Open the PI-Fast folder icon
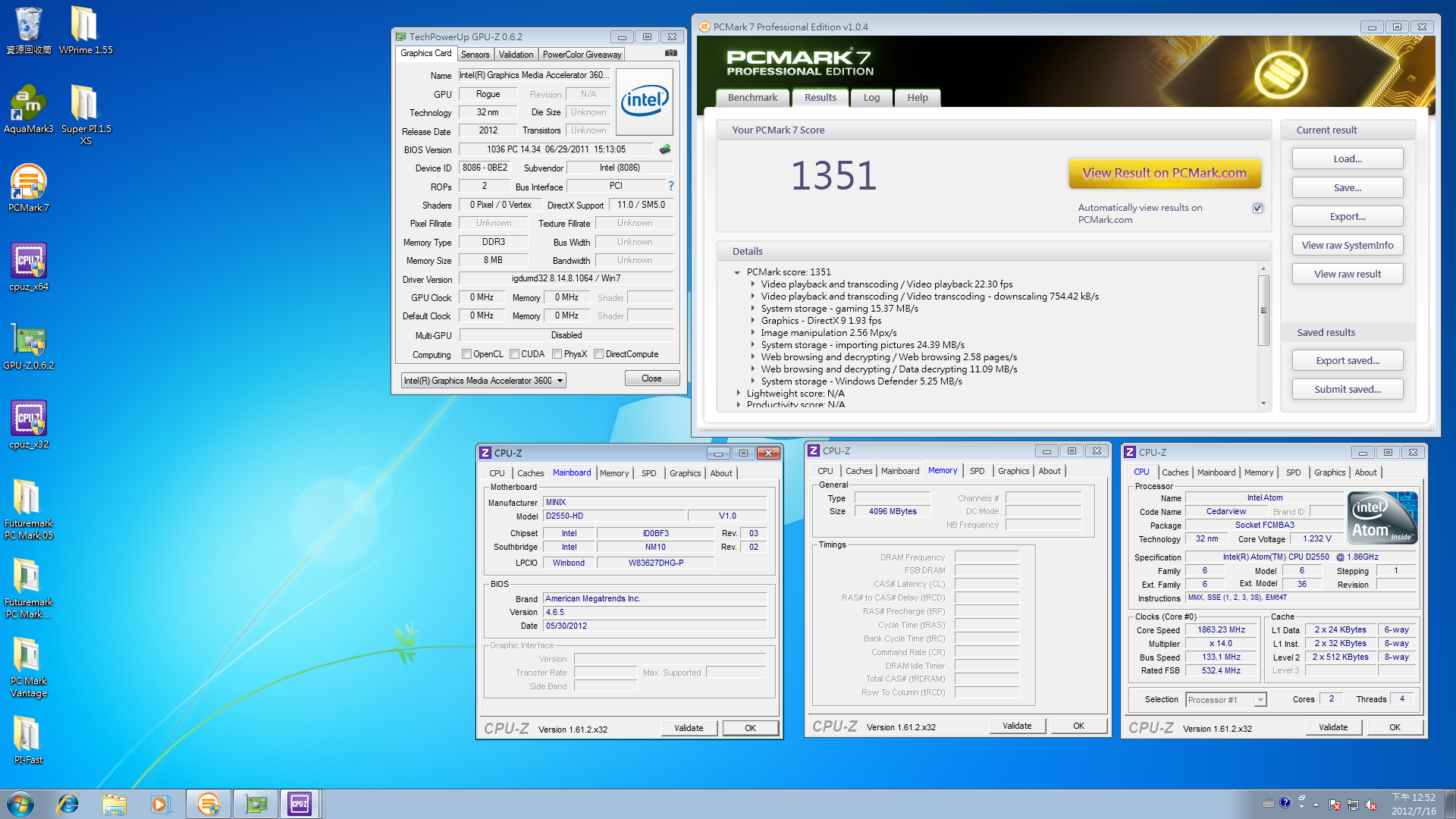Viewport: 1456px width, 819px height. tap(28, 740)
